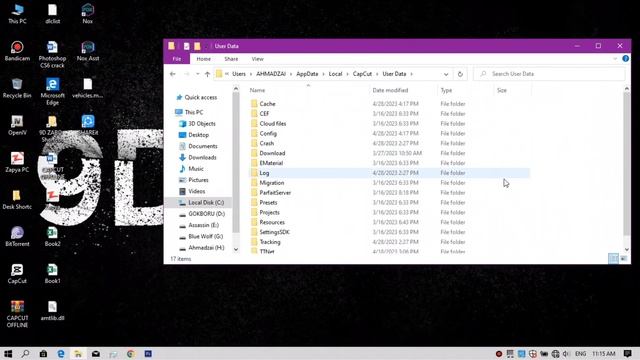Click Explorer help question mark icon

(625, 59)
